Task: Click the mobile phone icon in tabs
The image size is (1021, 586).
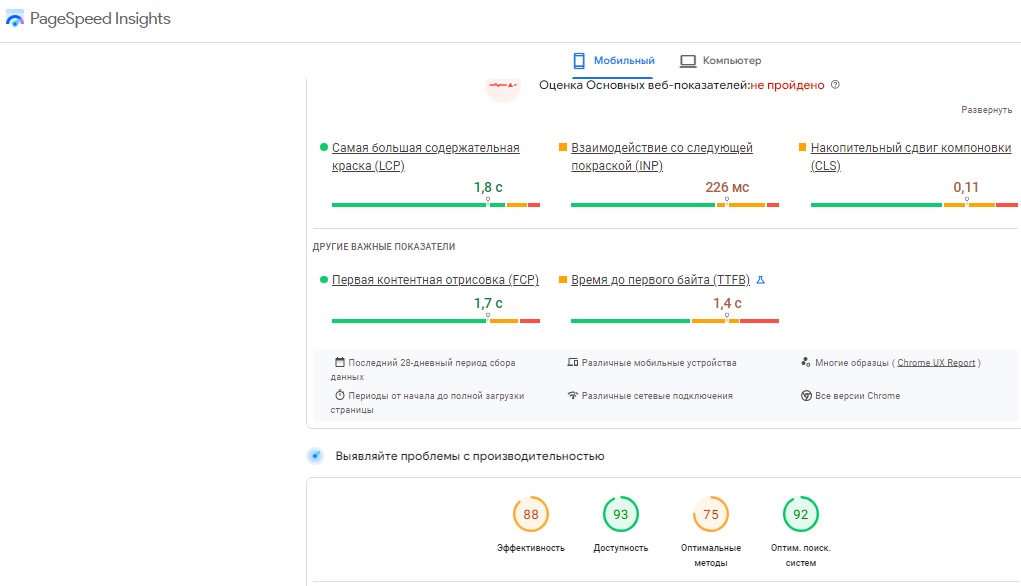Action: coord(579,61)
